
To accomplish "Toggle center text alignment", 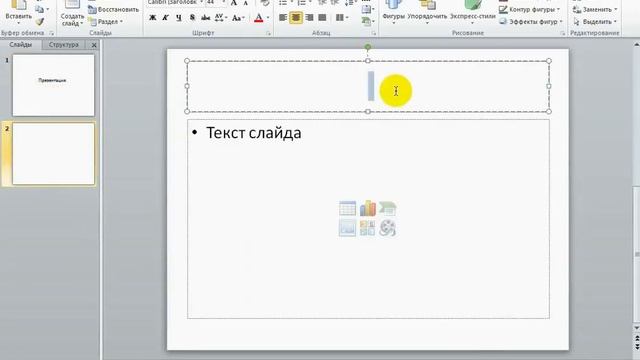I will pos(296,18).
